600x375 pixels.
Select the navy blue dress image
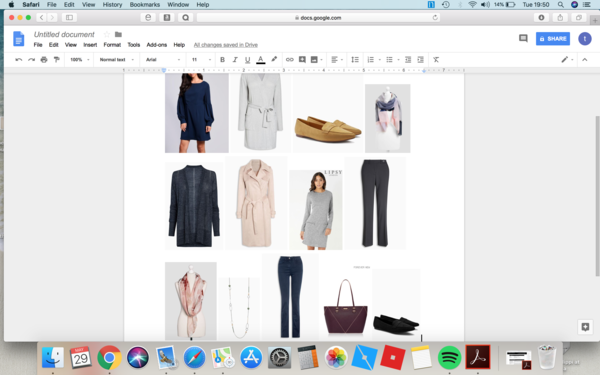pyautogui.click(x=197, y=113)
